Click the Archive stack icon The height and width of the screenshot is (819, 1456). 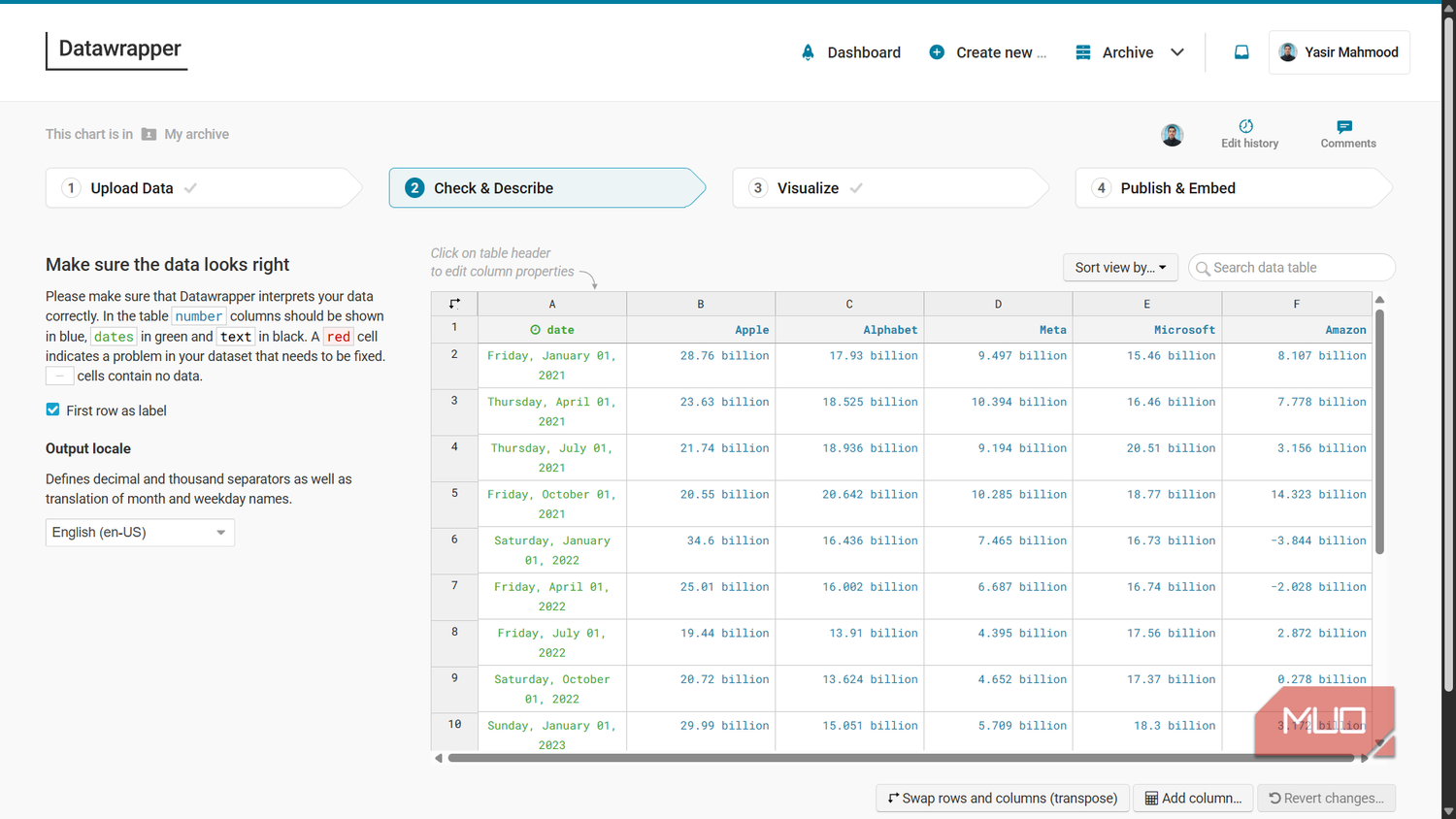(1083, 52)
